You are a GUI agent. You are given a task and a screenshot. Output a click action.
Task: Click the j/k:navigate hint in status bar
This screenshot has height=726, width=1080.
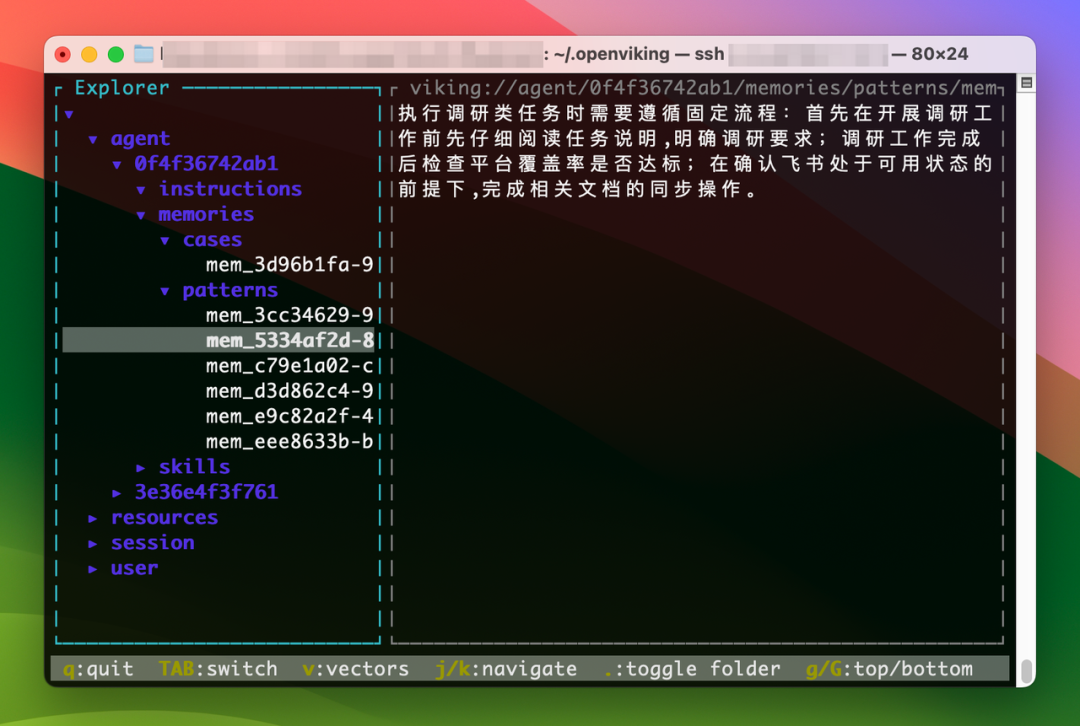[506, 669]
